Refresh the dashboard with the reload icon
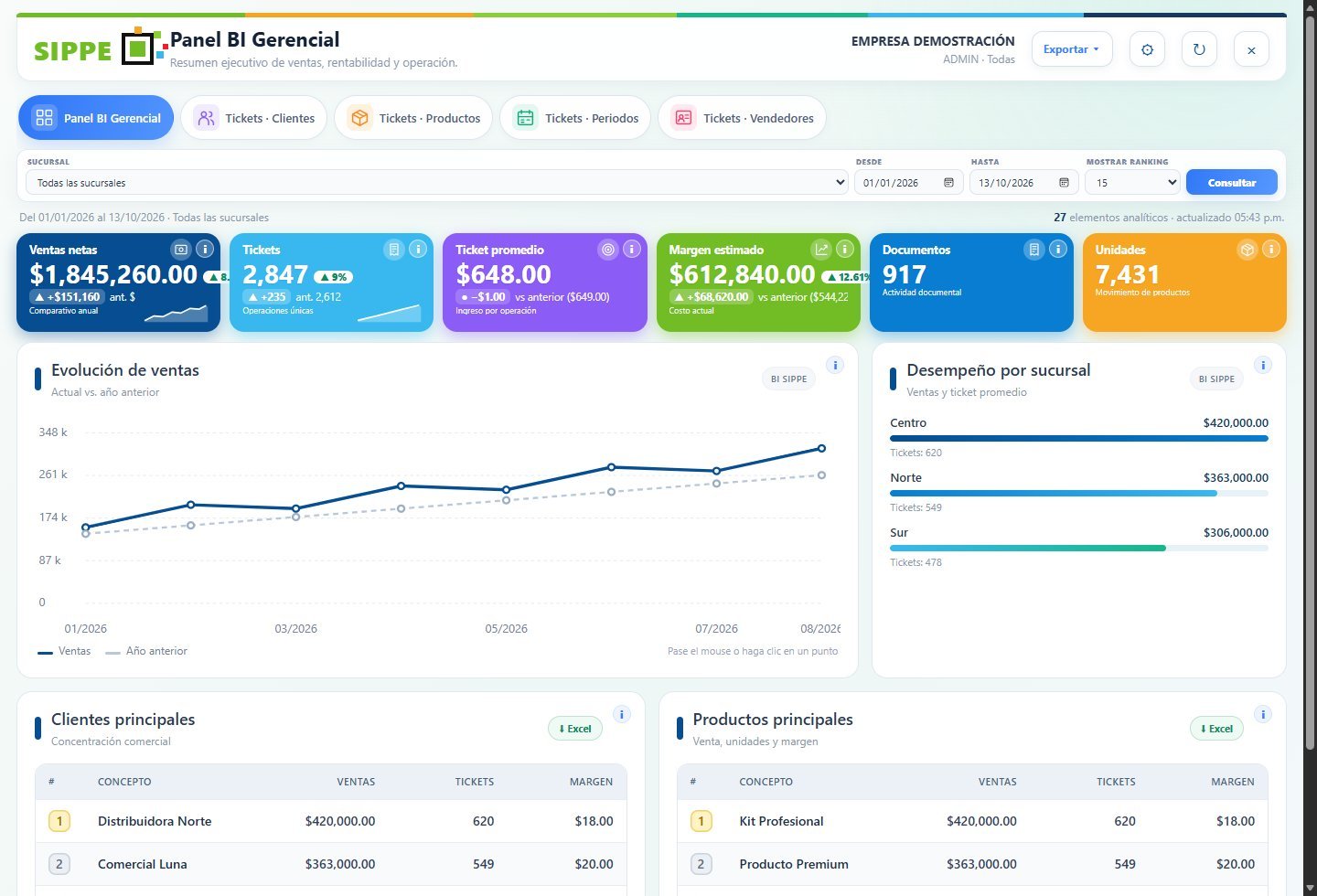Viewport: 1317px width, 896px height. pos(1199,49)
